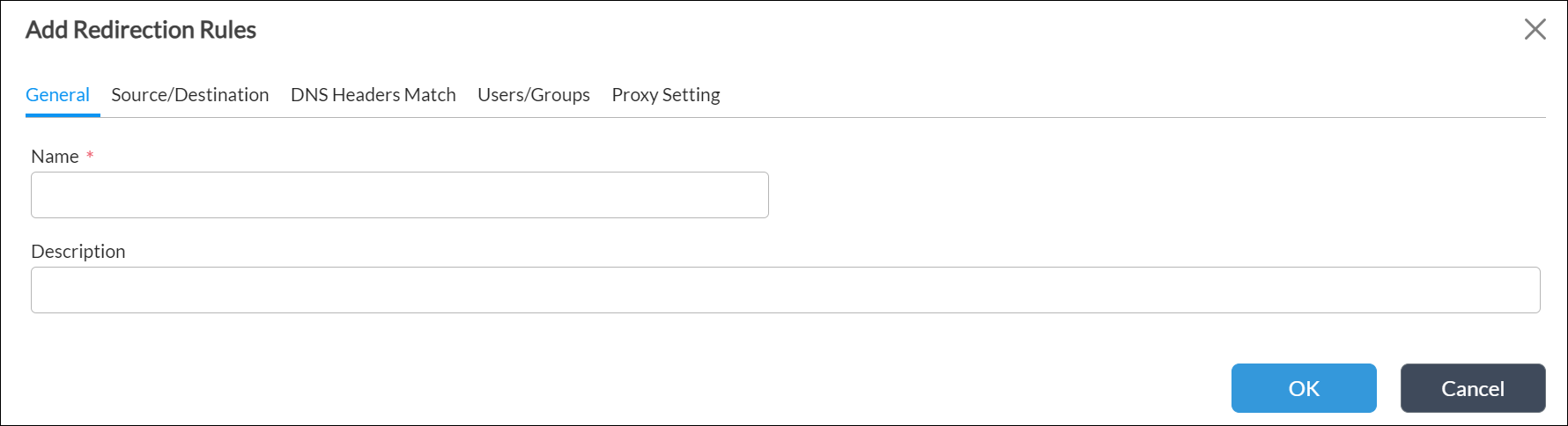This screenshot has width=1568, height=426.
Task: Open the Proxy Setting tab
Action: point(665,95)
